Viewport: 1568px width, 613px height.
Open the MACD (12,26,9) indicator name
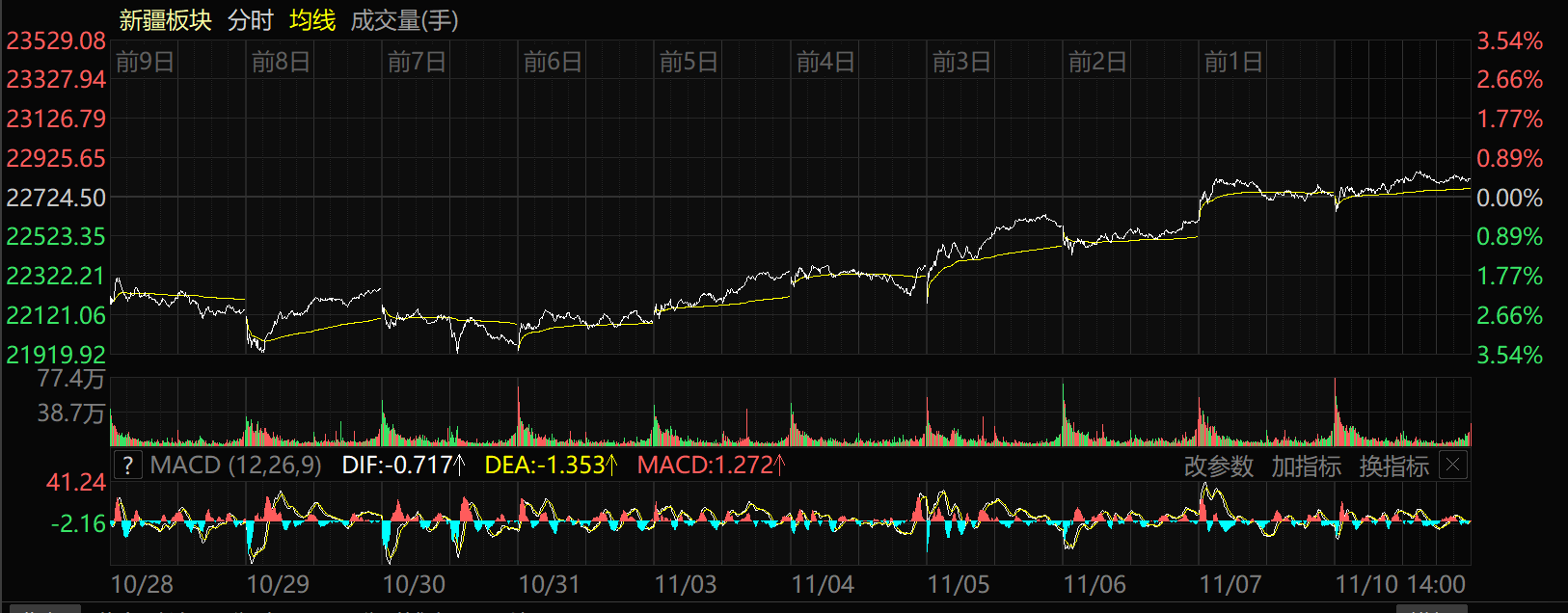235,466
